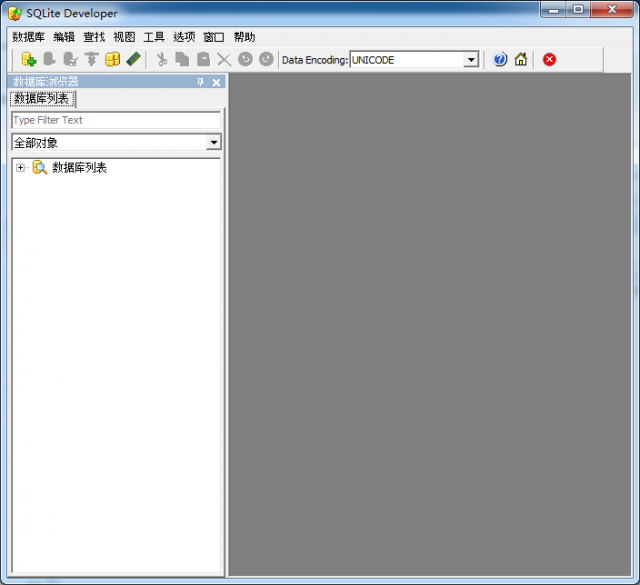Viewport: 640px width, 585px height.
Task: Open the Data Encoding UNICODE dropdown
Action: pyautogui.click(x=471, y=60)
